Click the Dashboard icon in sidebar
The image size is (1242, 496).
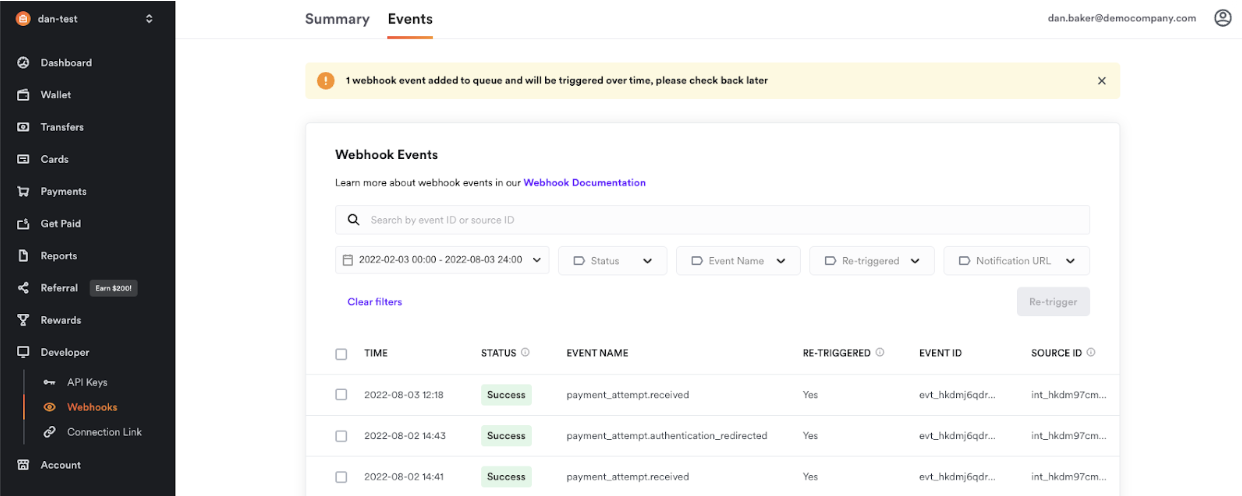[x=23, y=63]
